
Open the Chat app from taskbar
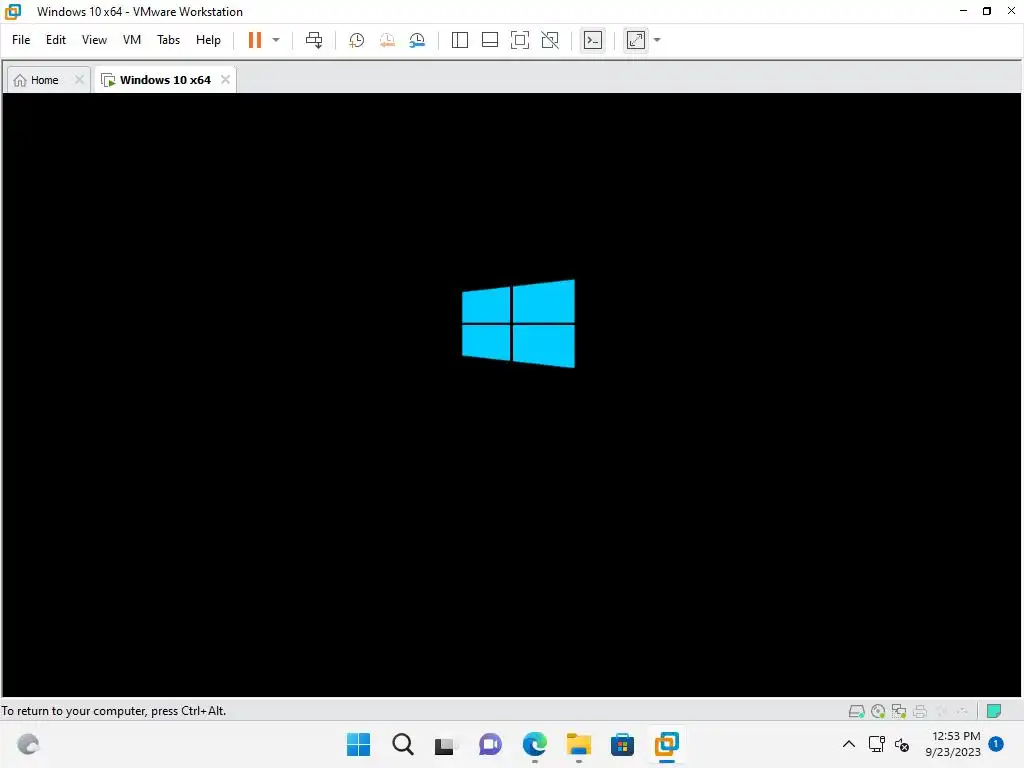pos(490,744)
